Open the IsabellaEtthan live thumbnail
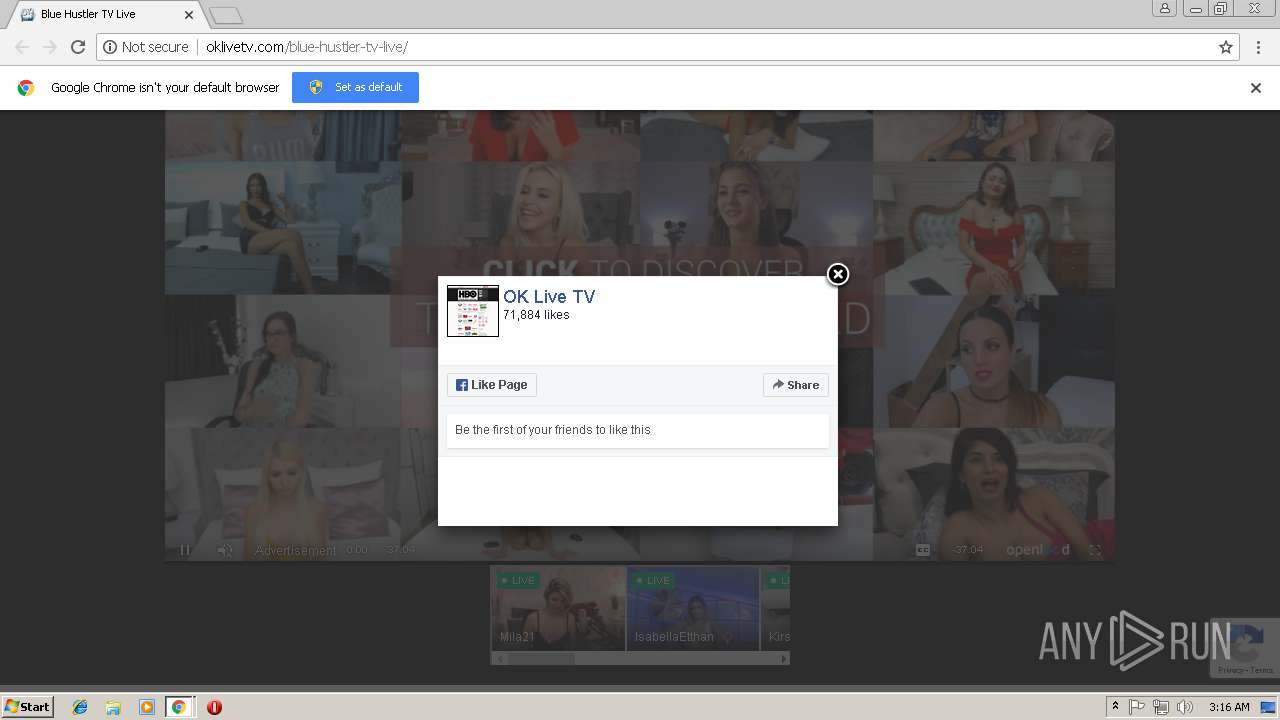 693,609
